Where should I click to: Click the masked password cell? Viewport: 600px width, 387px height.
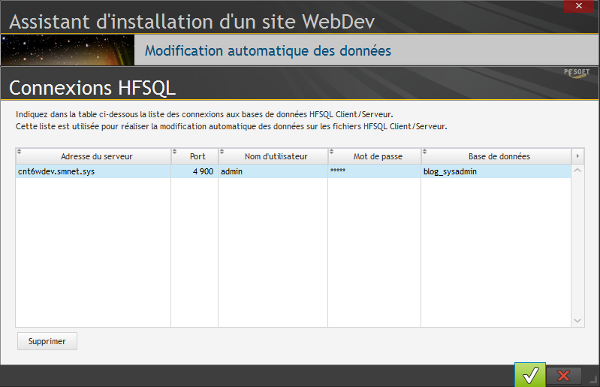375,171
